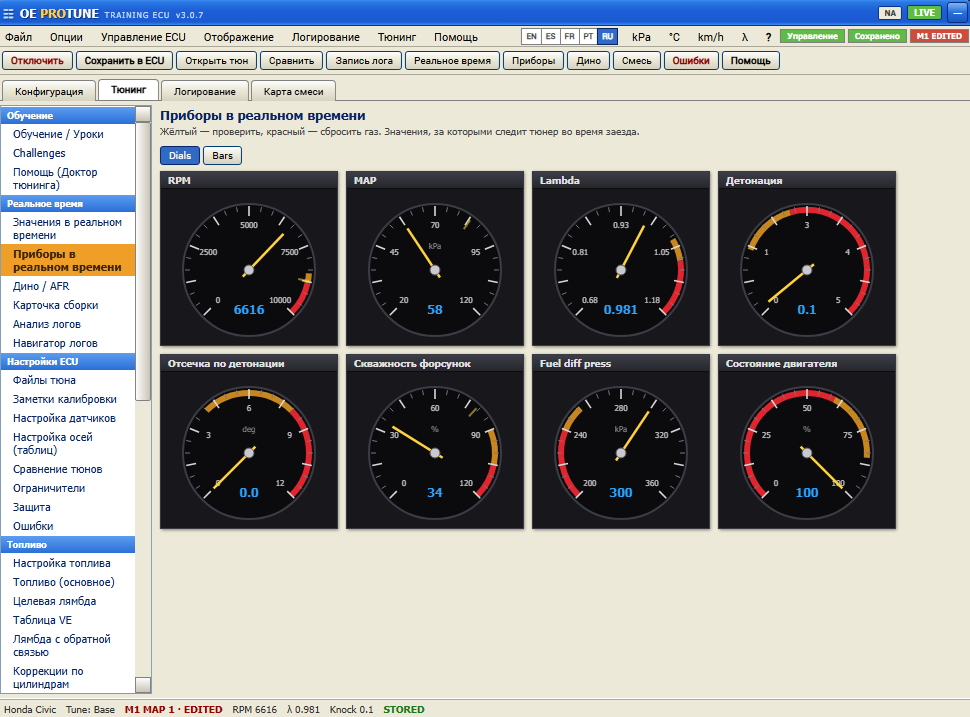The image size is (970, 717).
Task: Open the Помощь menu in menu bar
Action: (x=456, y=37)
